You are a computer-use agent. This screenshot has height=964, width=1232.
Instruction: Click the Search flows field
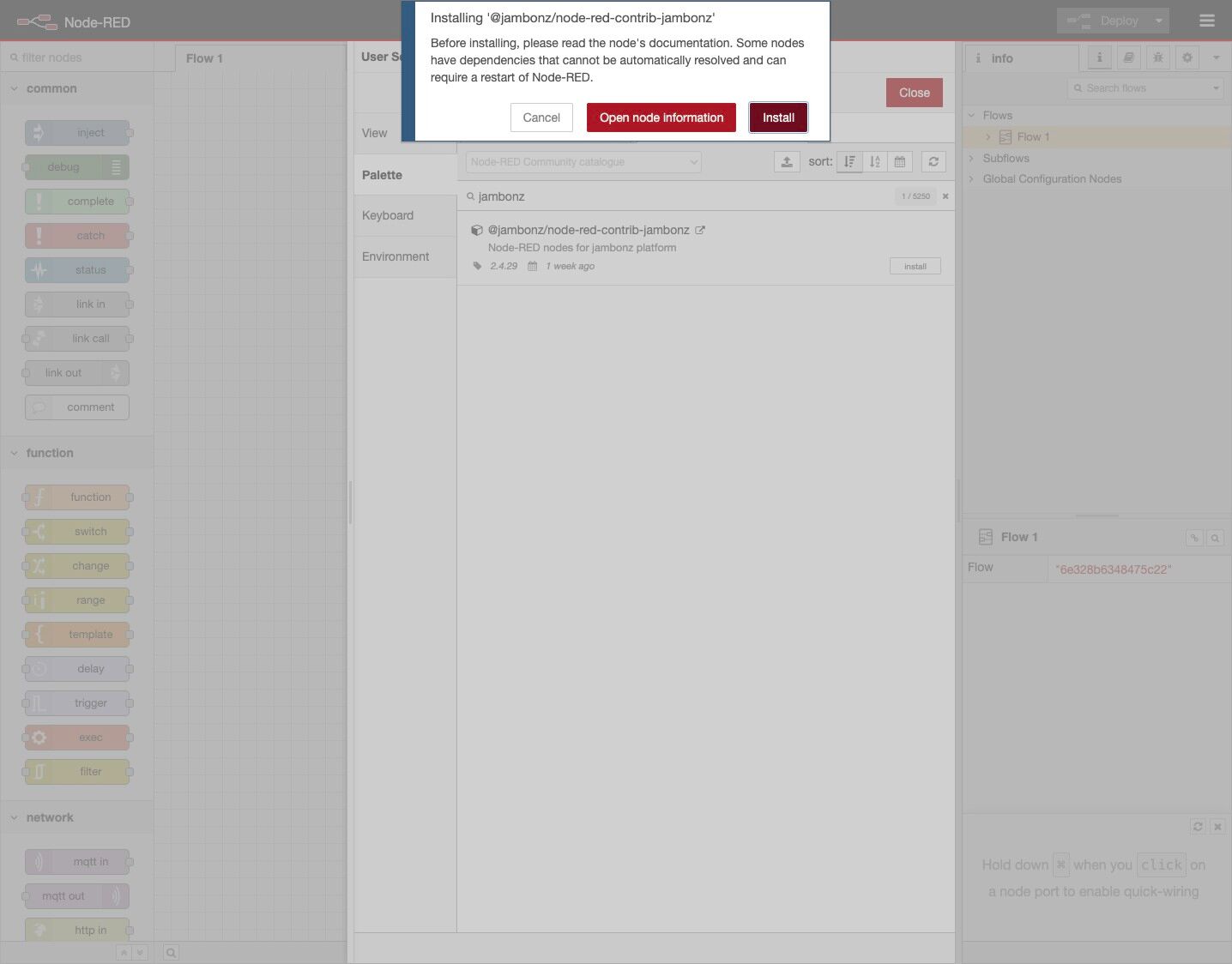1138,88
